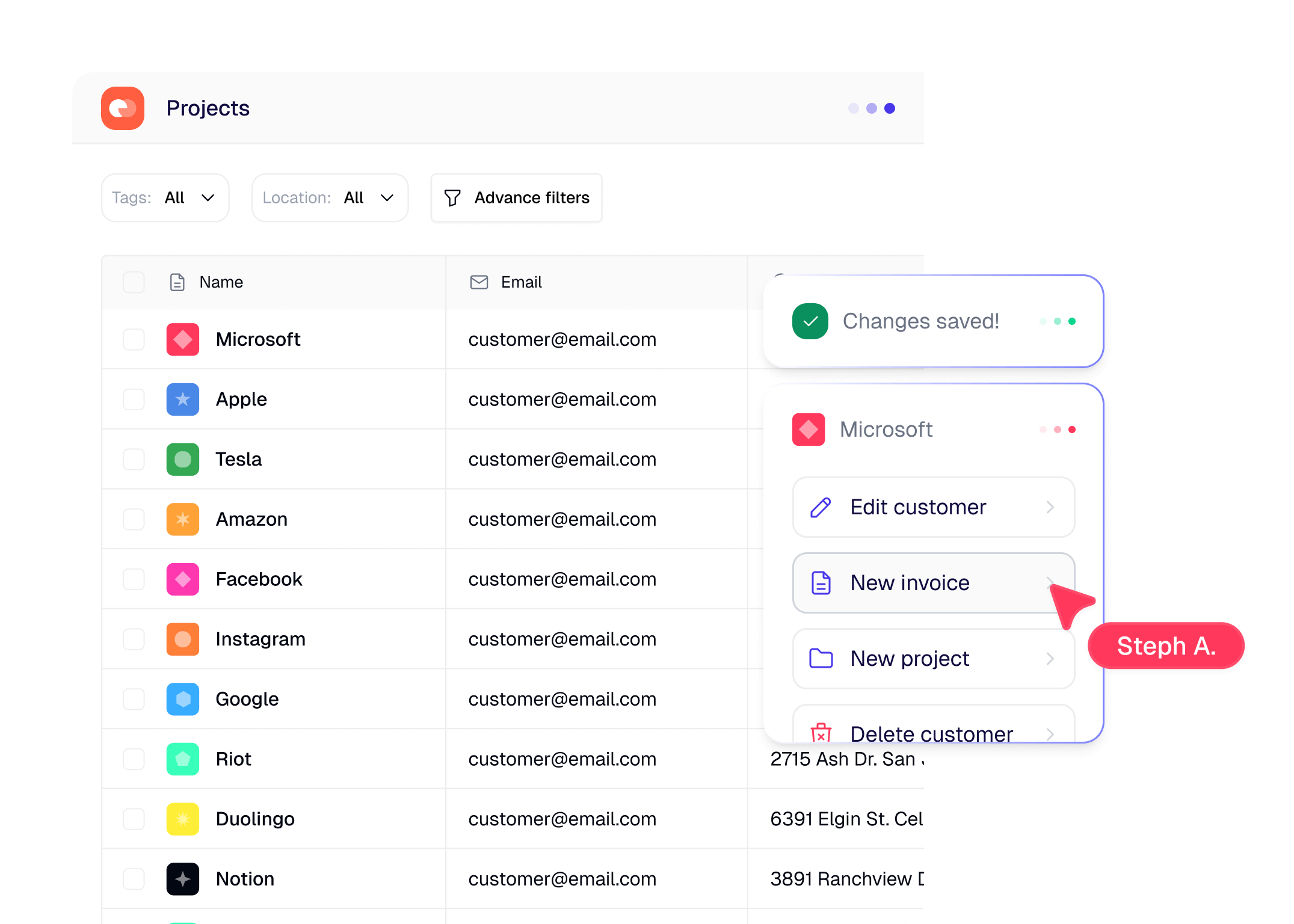Image resolution: width=1294 pixels, height=924 pixels.
Task: Select New project in the Microsoft menu
Action: pyautogui.click(x=934, y=659)
